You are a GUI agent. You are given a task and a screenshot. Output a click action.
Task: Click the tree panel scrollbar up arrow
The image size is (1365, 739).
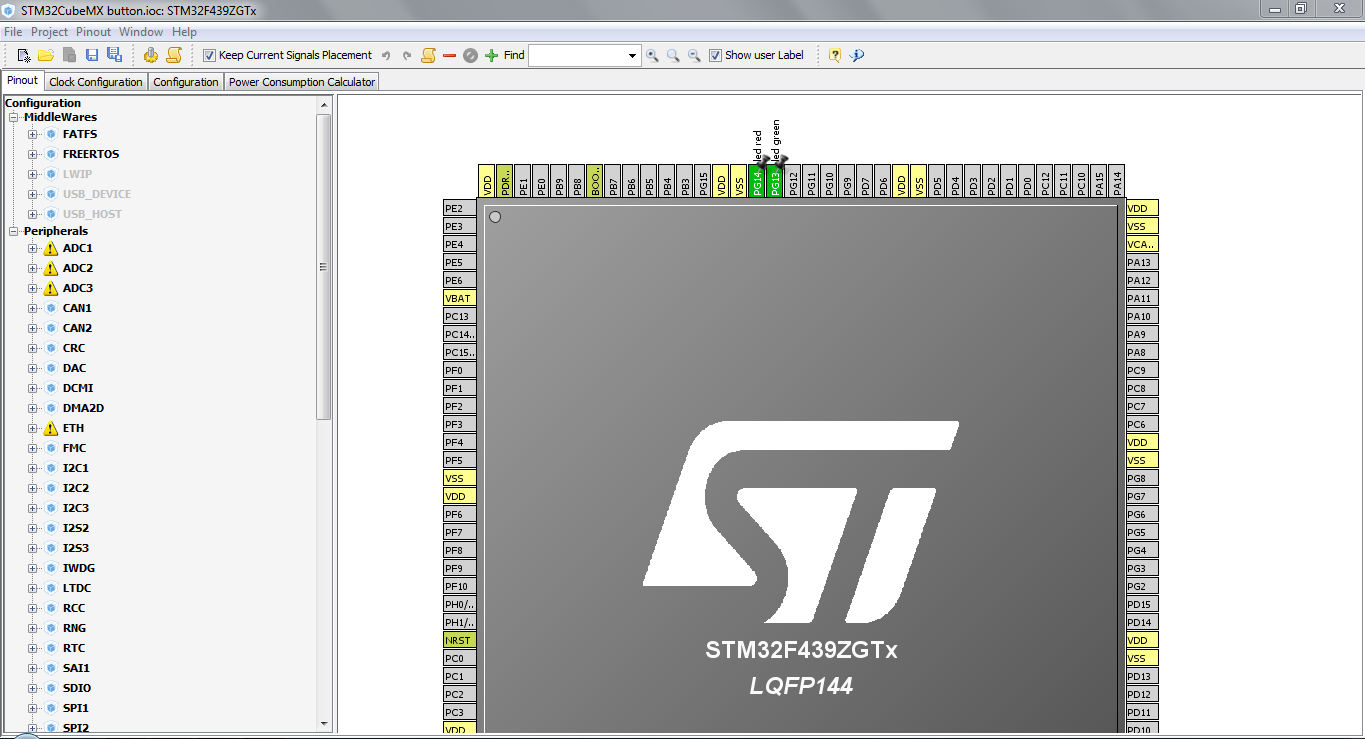click(x=324, y=104)
